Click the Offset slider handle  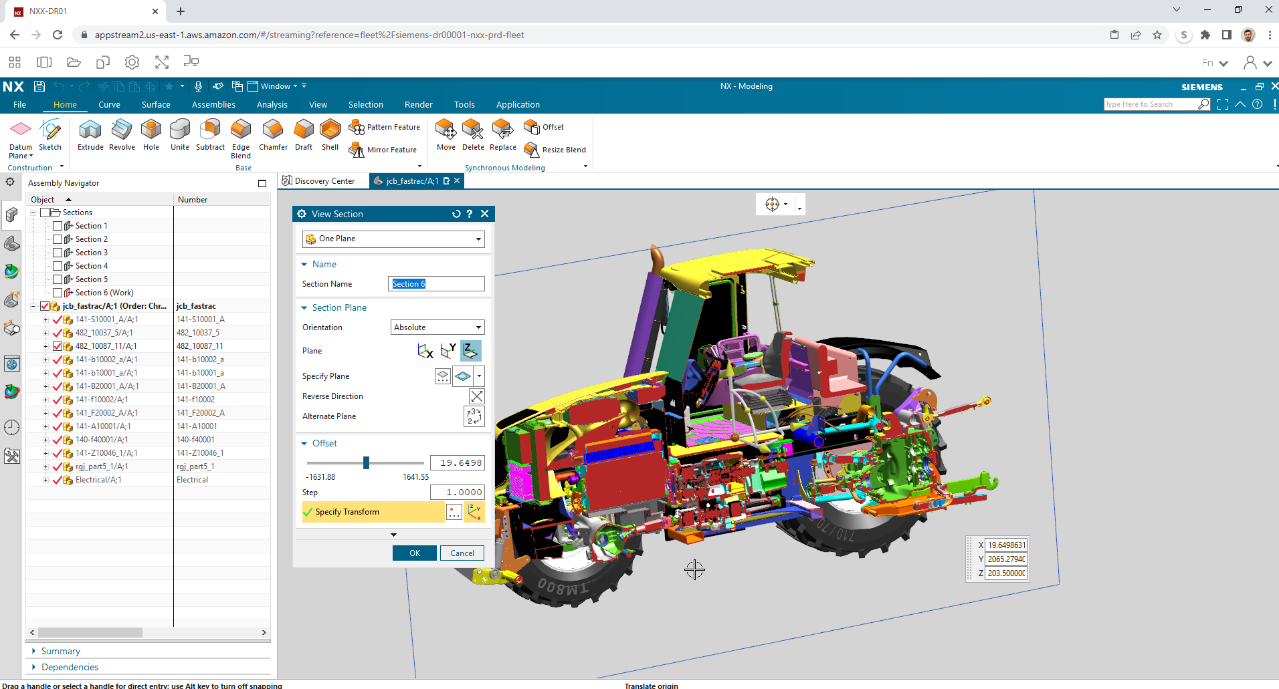[366, 462]
